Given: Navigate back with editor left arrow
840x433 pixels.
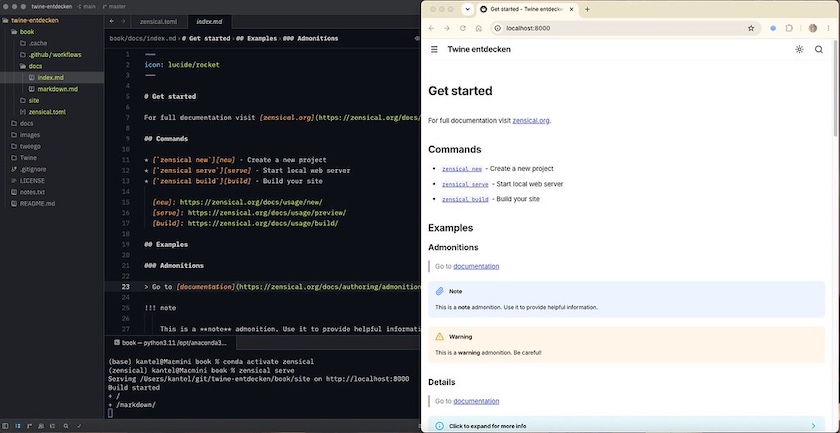Looking at the screenshot, I should coord(111,21).
